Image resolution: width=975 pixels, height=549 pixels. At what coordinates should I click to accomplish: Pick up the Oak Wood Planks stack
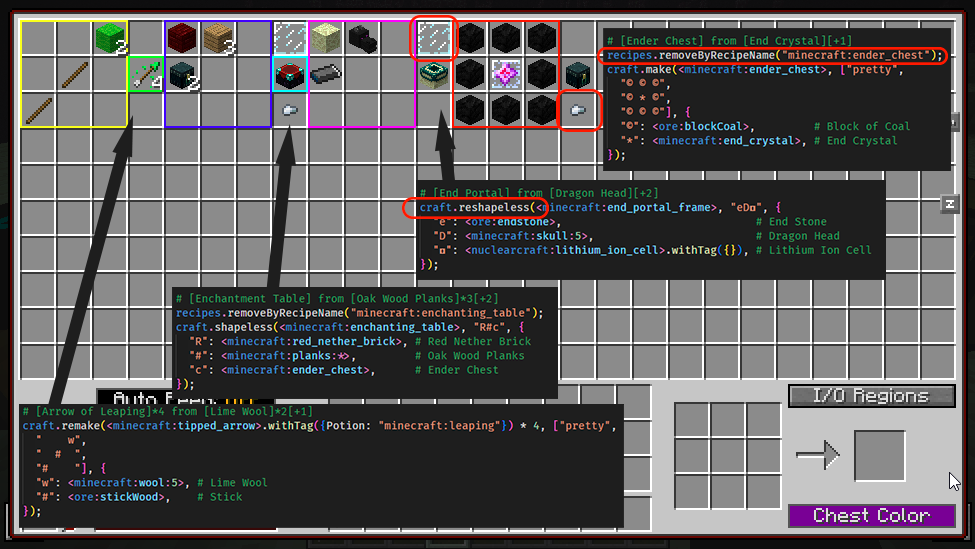218,39
